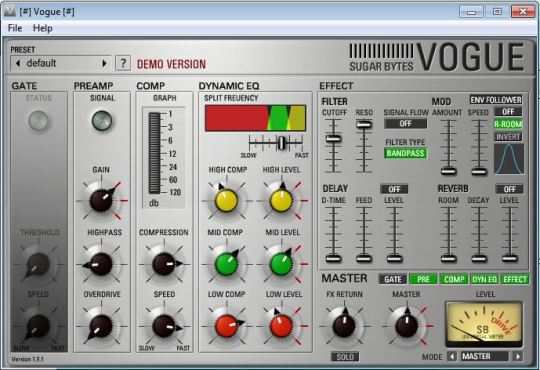Click the green Mid Level knob

click(x=282, y=264)
